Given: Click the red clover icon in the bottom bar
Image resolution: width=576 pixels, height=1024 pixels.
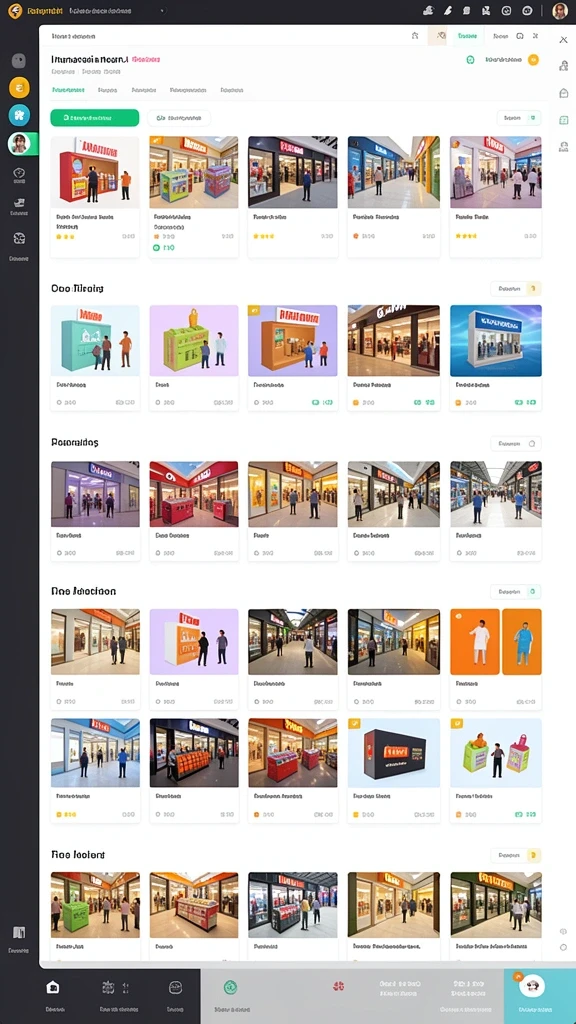Looking at the screenshot, I should [x=338, y=987].
